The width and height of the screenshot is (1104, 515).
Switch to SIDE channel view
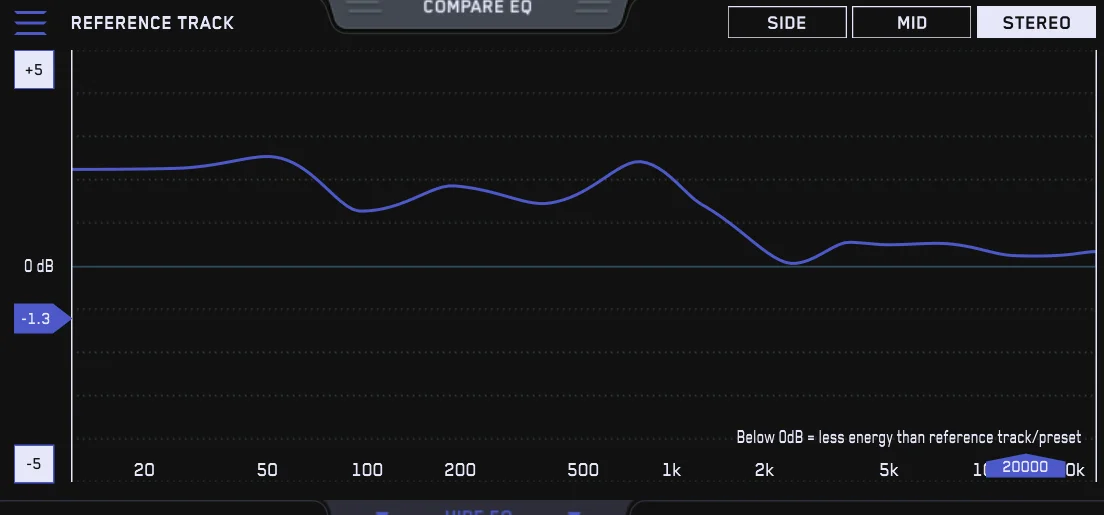click(x=787, y=23)
